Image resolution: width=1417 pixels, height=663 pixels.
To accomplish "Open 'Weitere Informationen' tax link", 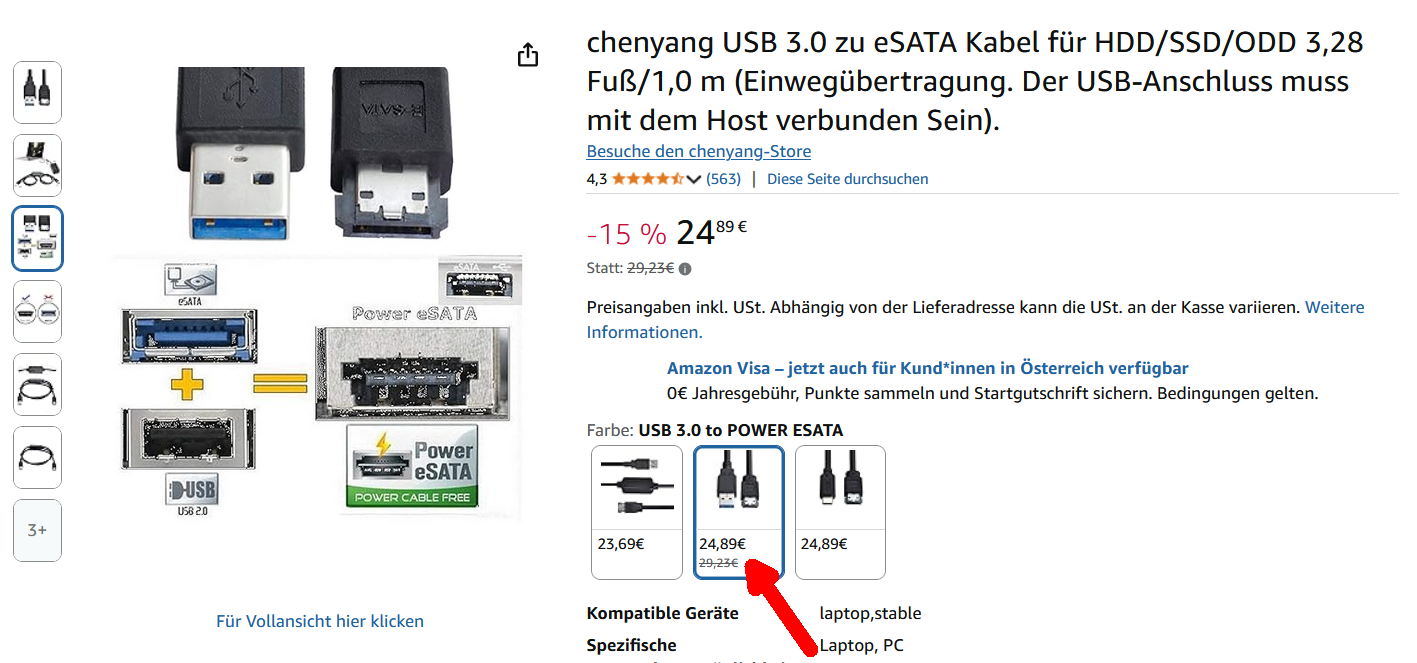I will pos(975,319).
